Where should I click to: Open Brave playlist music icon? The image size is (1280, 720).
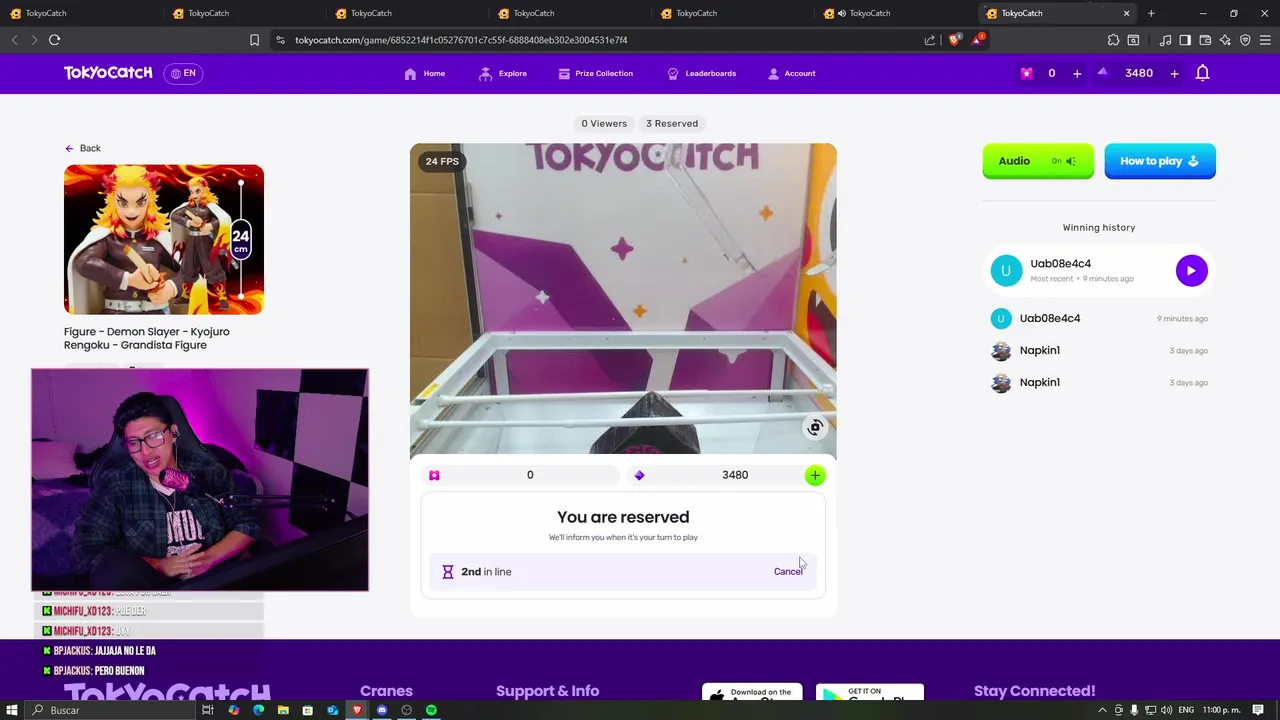[1165, 40]
